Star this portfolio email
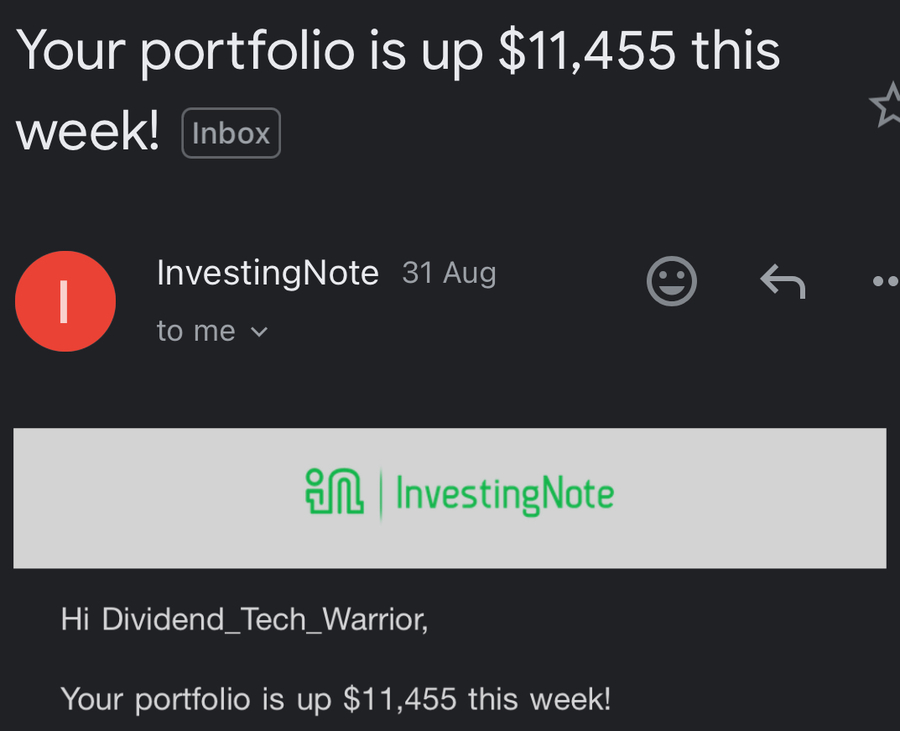900x731 pixels. pyautogui.click(x=887, y=105)
